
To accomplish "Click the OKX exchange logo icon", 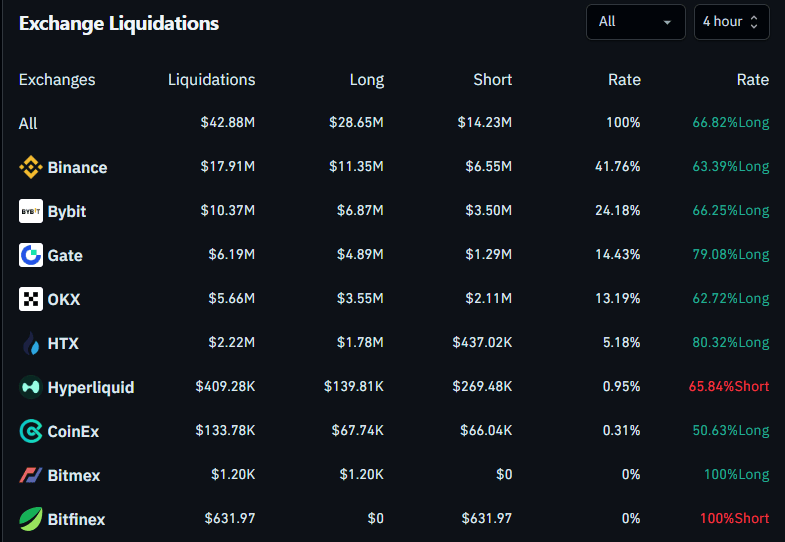I will 31,299.
